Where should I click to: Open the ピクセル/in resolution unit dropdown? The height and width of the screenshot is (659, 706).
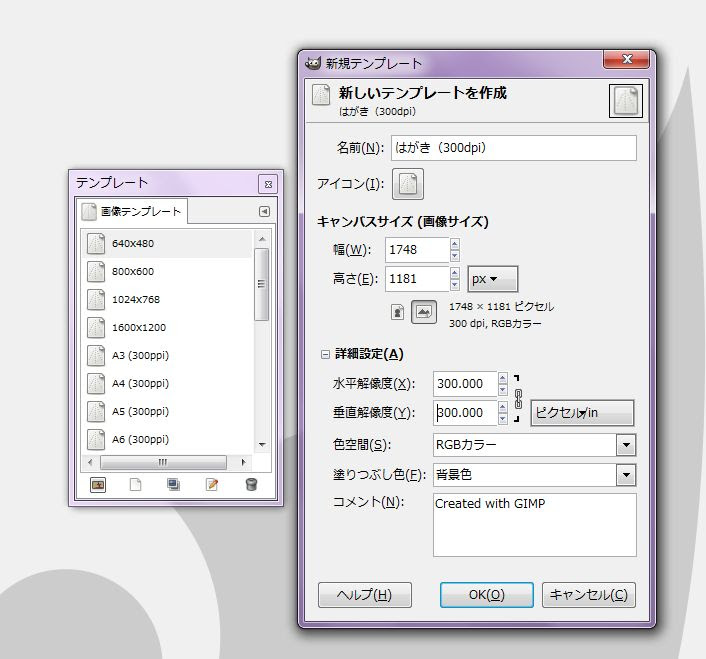coord(582,412)
